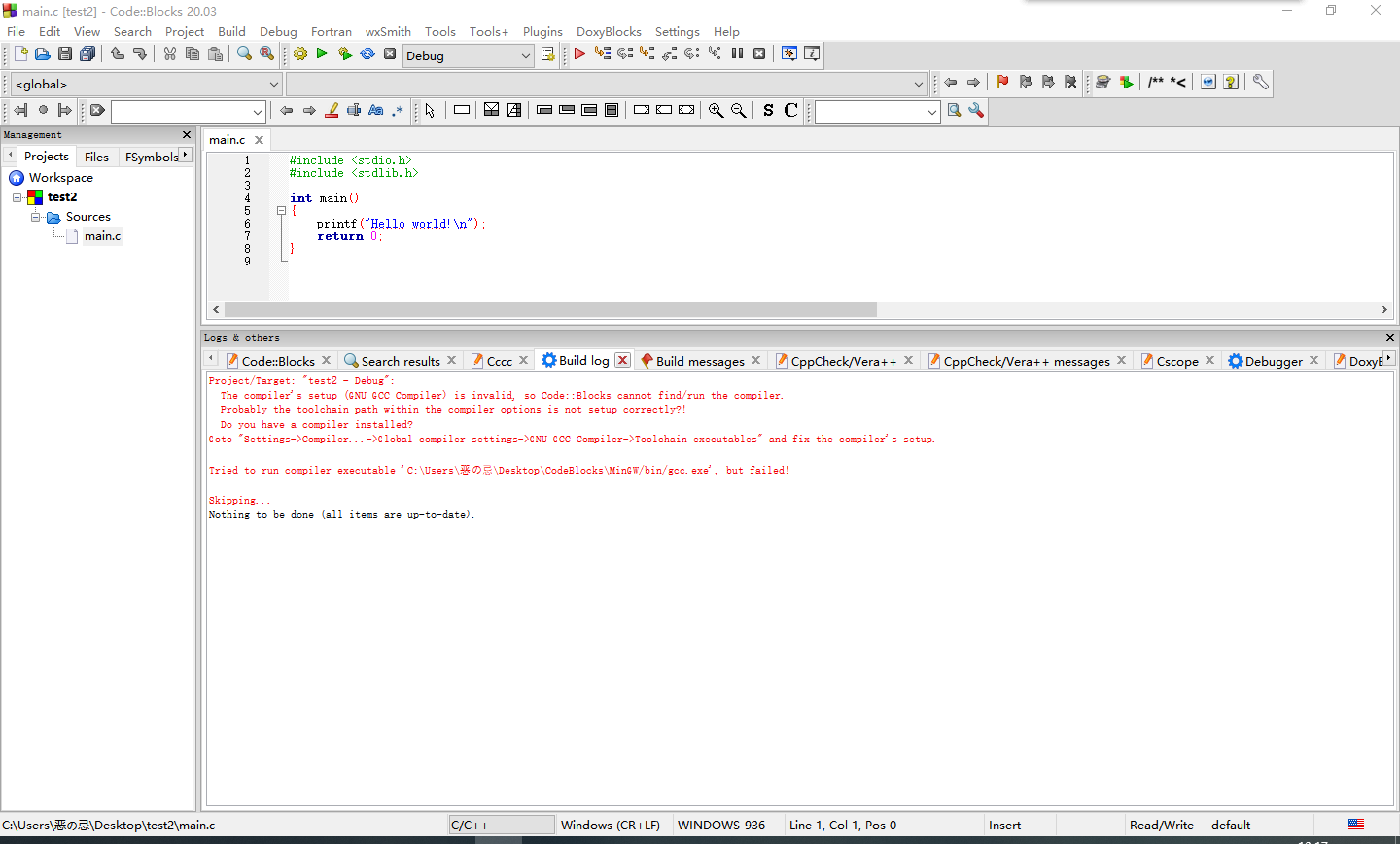Switch to the Build messages tab
The height and width of the screenshot is (844, 1400).
[x=700, y=361]
